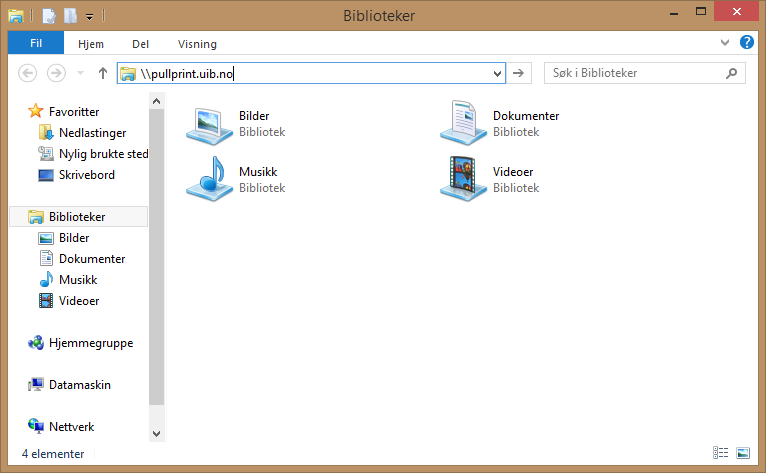Screen dimensions: 766x473
Task: Click the navigation pane scroll down arrow
Action: tap(155, 433)
